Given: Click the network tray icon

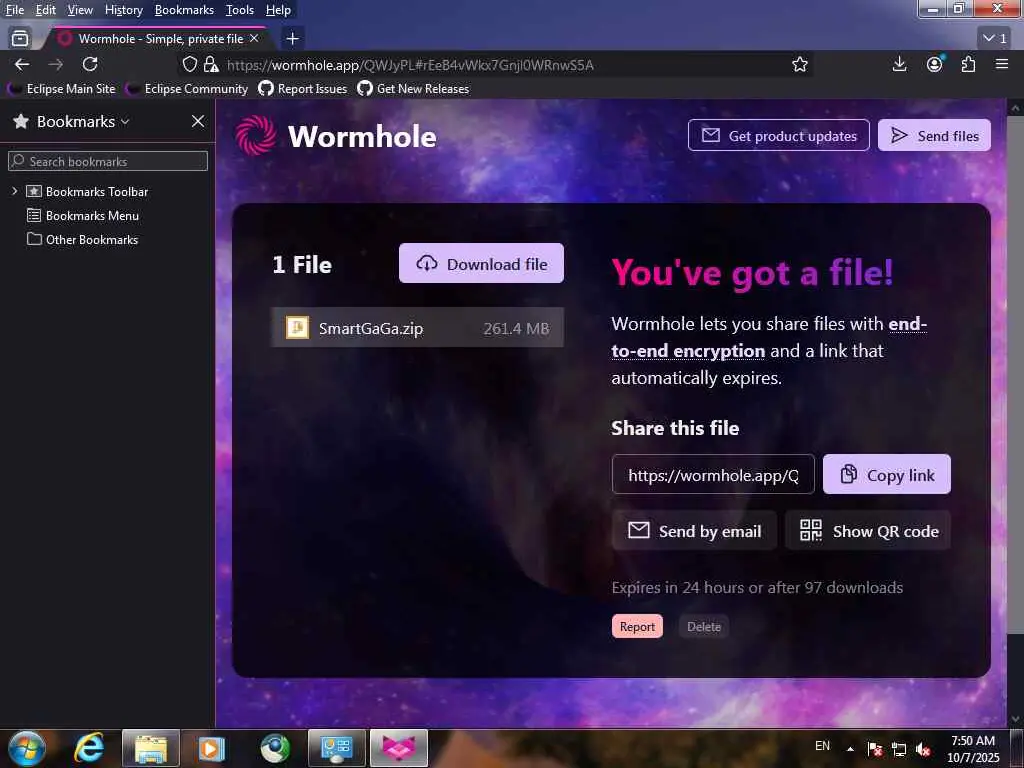Looking at the screenshot, I should 899,749.
